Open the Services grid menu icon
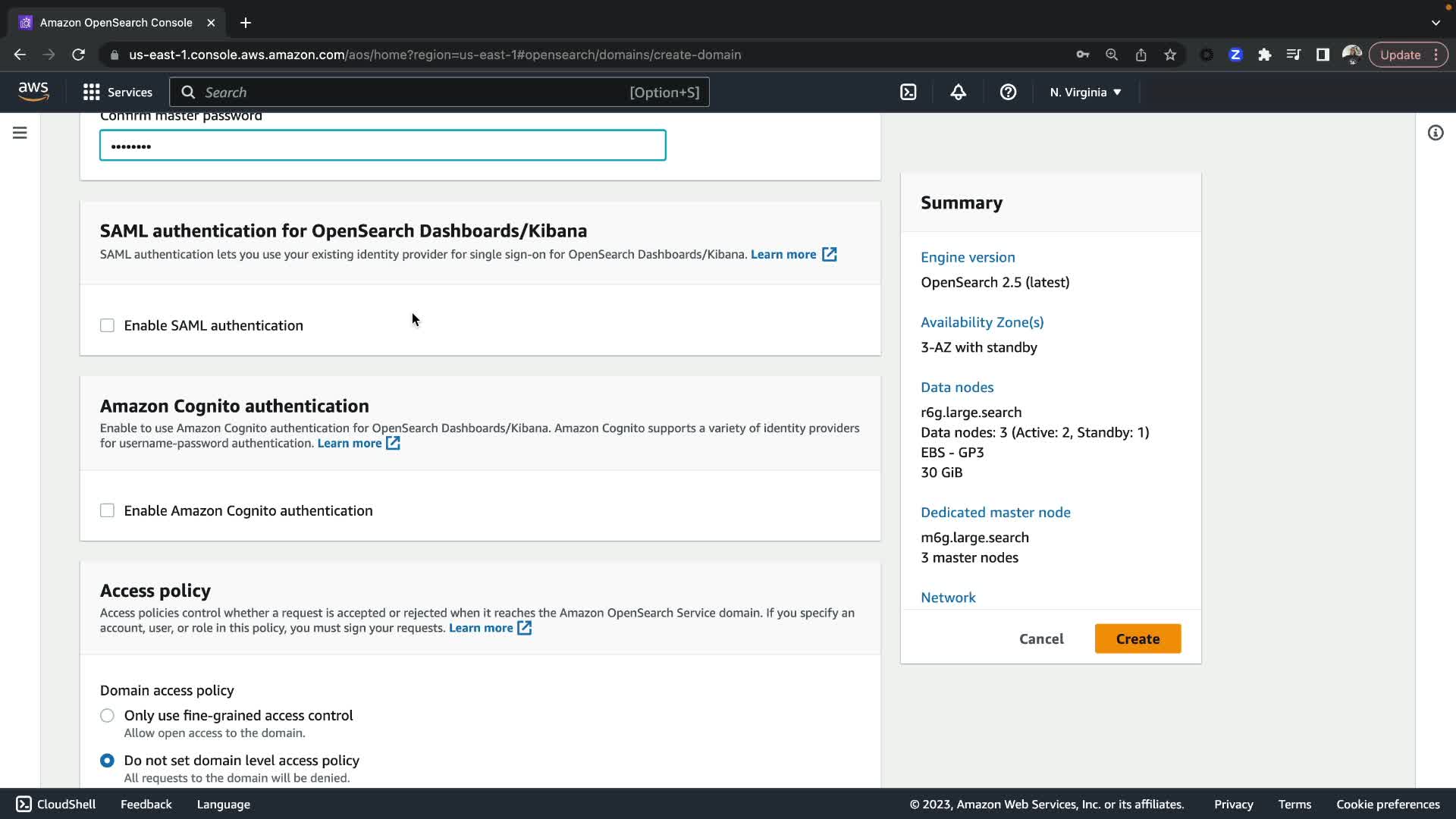 92,93
